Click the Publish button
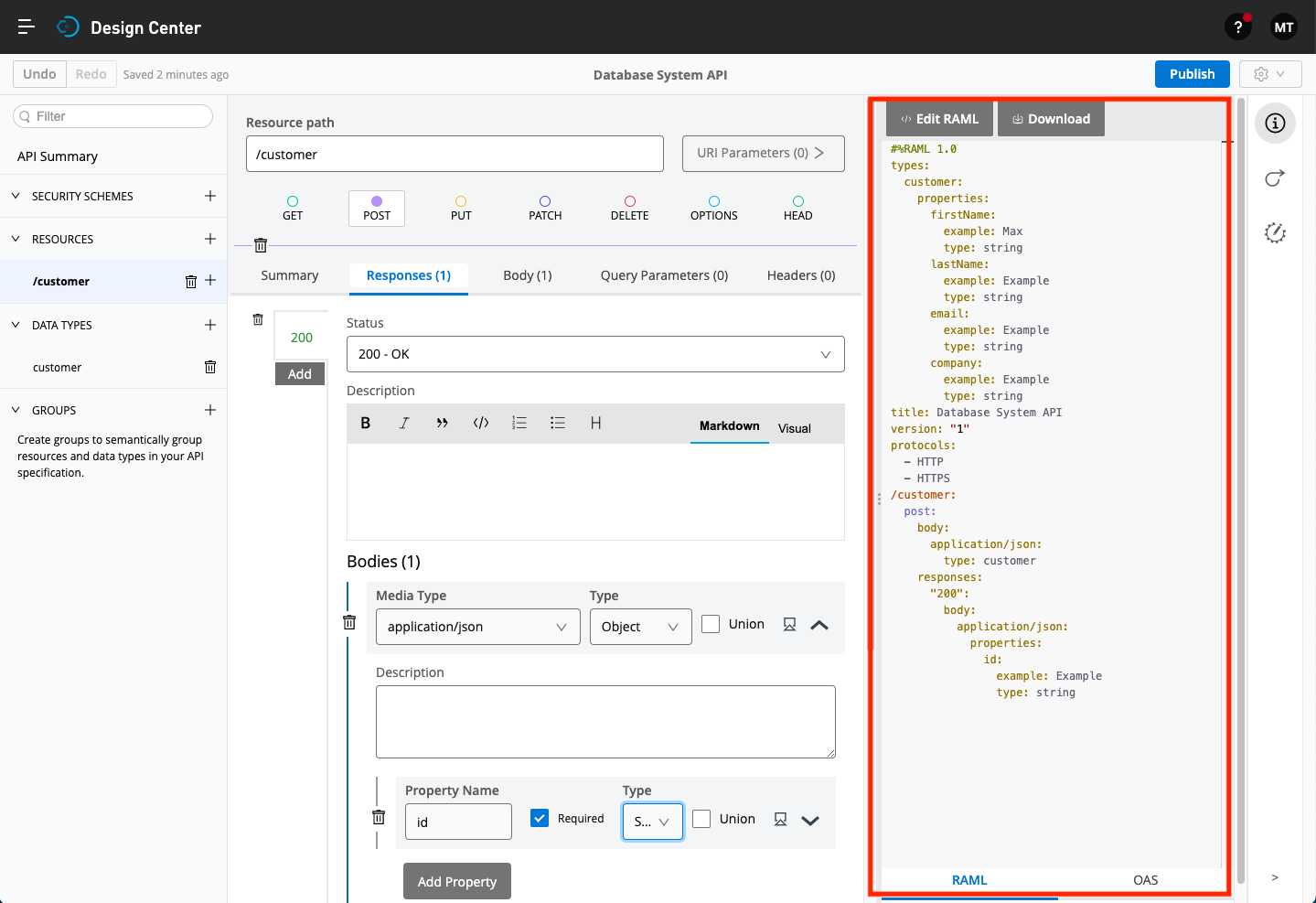Image resolution: width=1316 pixels, height=903 pixels. pyautogui.click(x=1192, y=74)
